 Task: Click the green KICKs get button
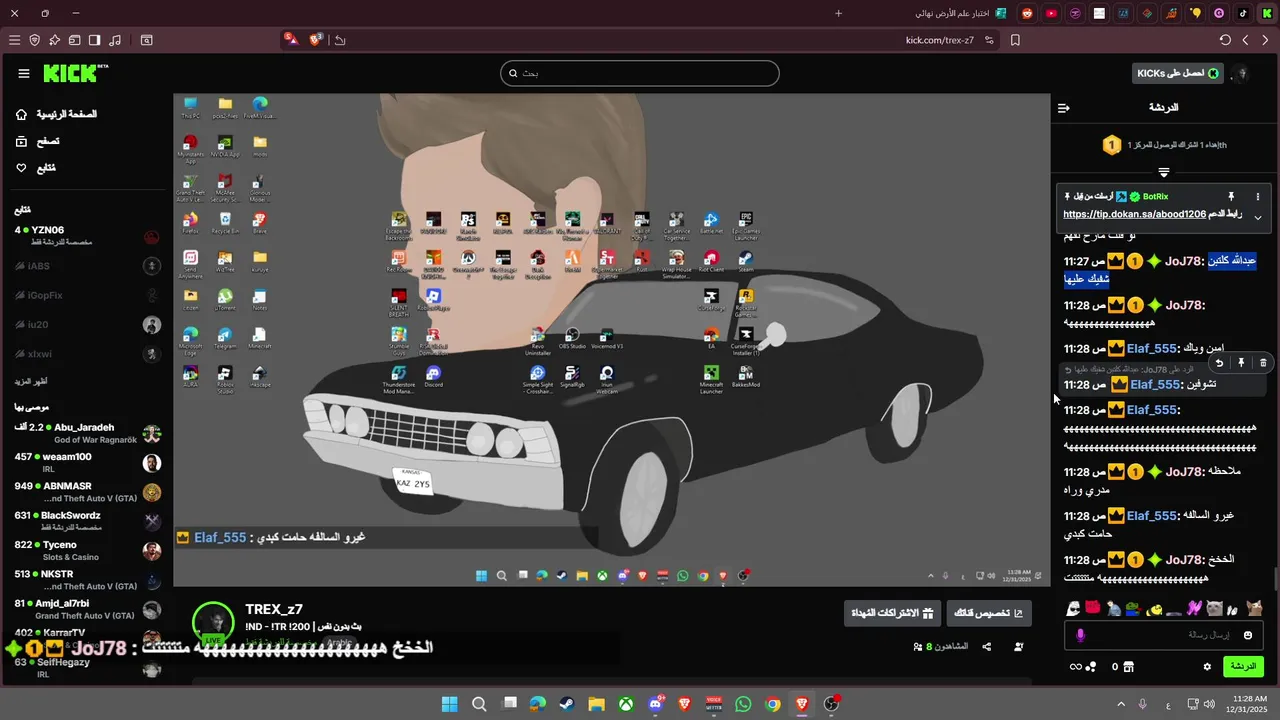(x=1178, y=73)
